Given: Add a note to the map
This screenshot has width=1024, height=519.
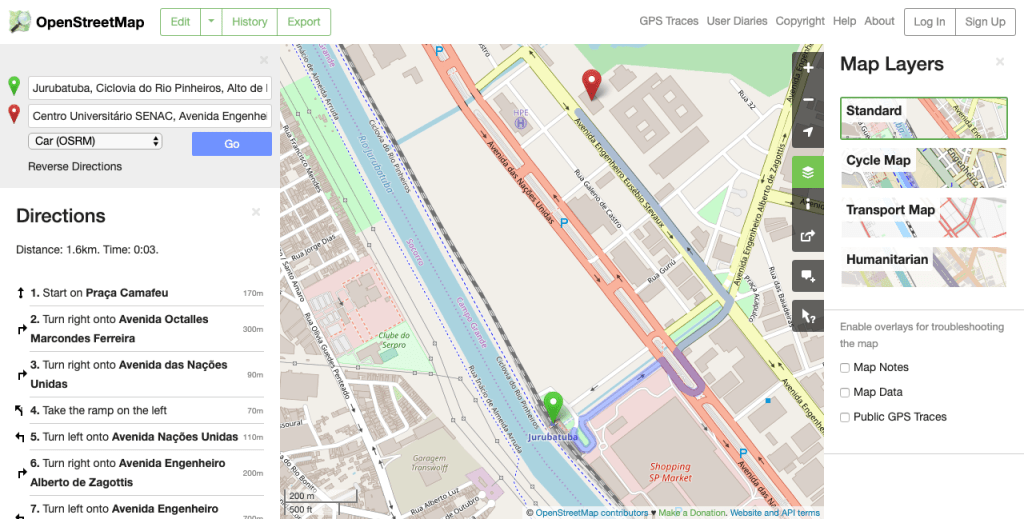Looking at the screenshot, I should click(808, 276).
